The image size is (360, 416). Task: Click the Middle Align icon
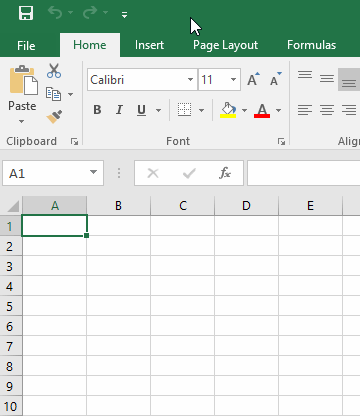click(327, 79)
